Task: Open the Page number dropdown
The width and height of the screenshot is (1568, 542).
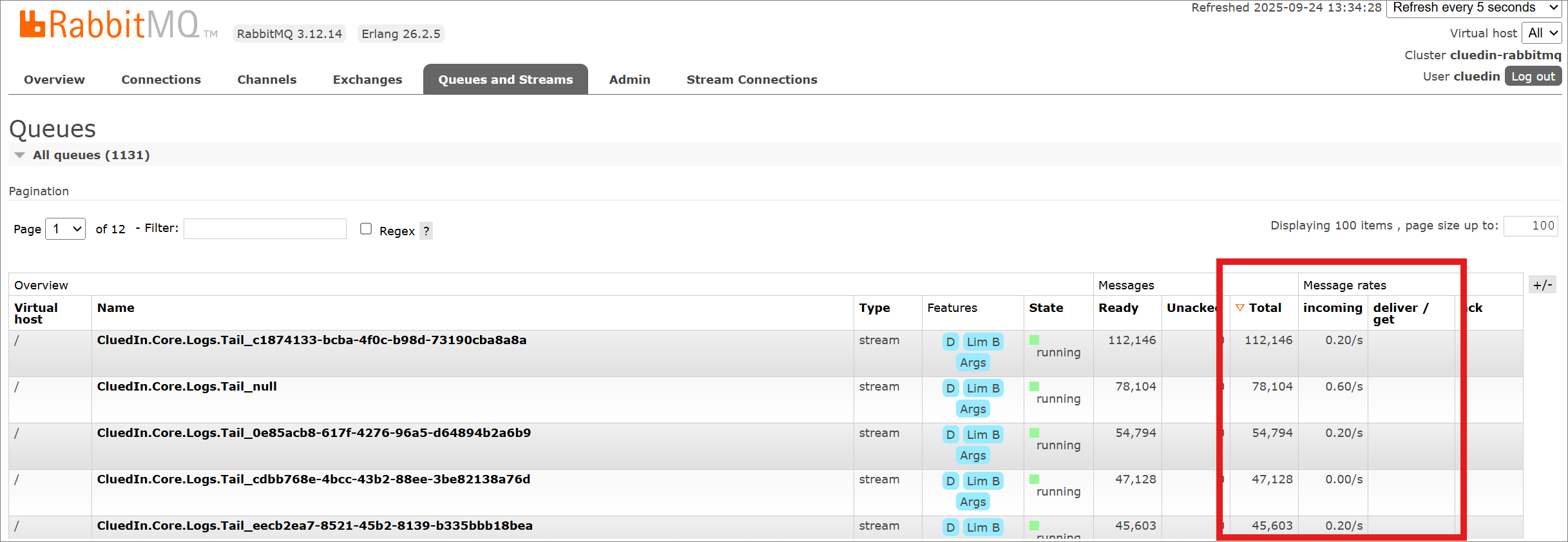Action: pyautogui.click(x=65, y=229)
